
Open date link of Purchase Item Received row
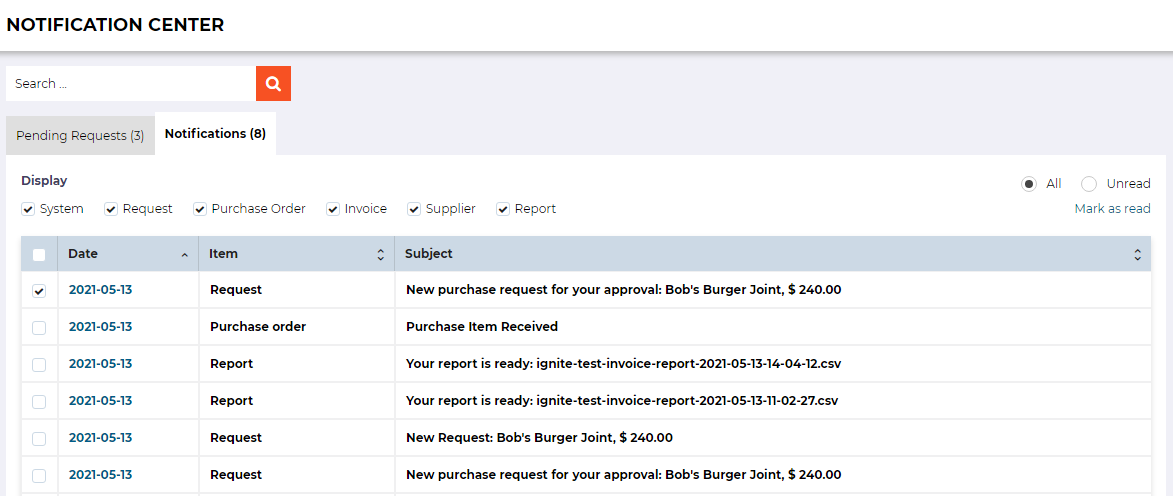tap(100, 327)
